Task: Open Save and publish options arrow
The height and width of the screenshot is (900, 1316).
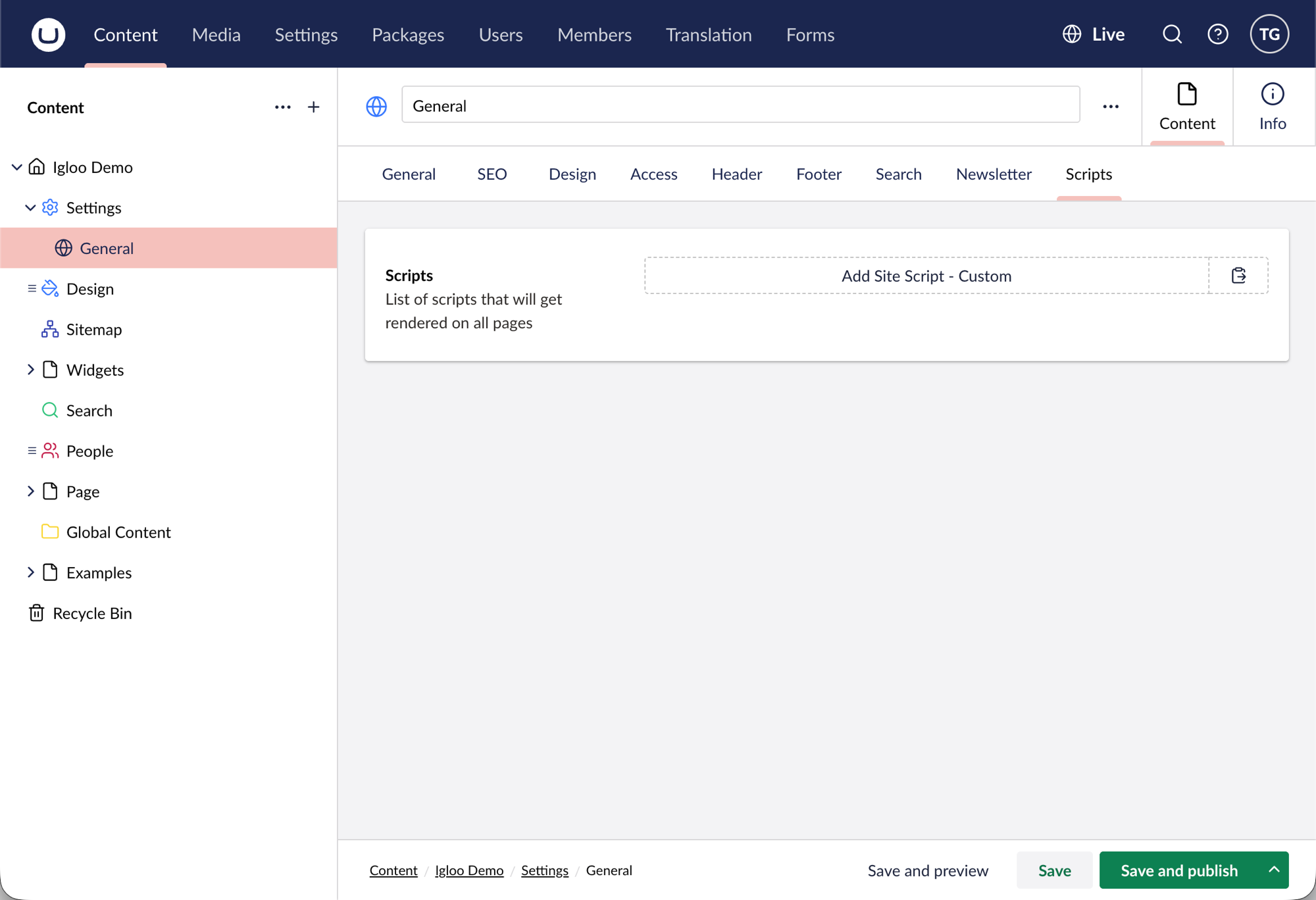Action: pyautogui.click(x=1274, y=870)
